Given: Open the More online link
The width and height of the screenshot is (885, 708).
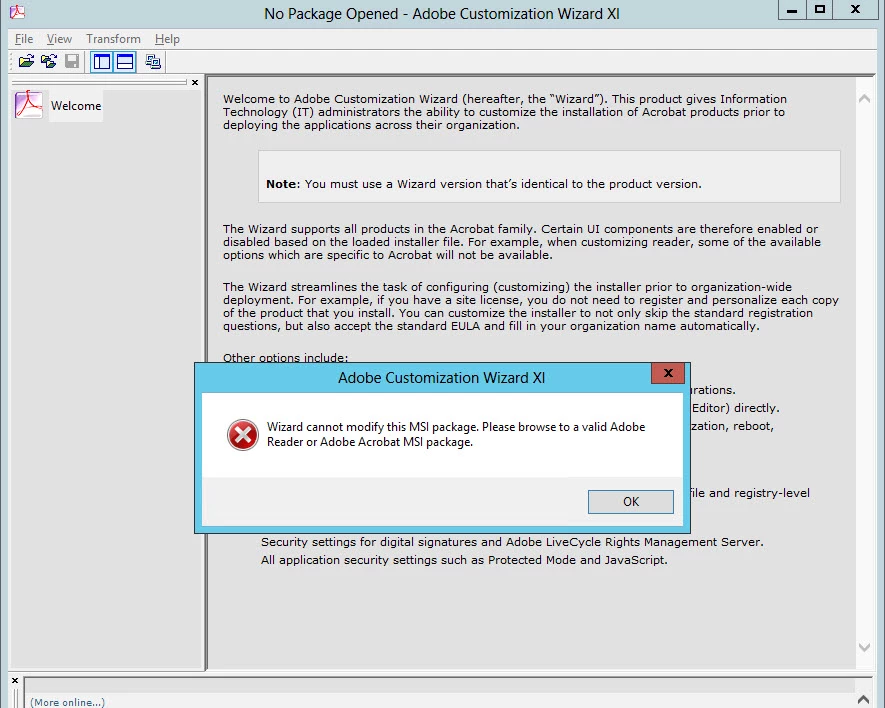Looking at the screenshot, I should pyautogui.click(x=68, y=702).
